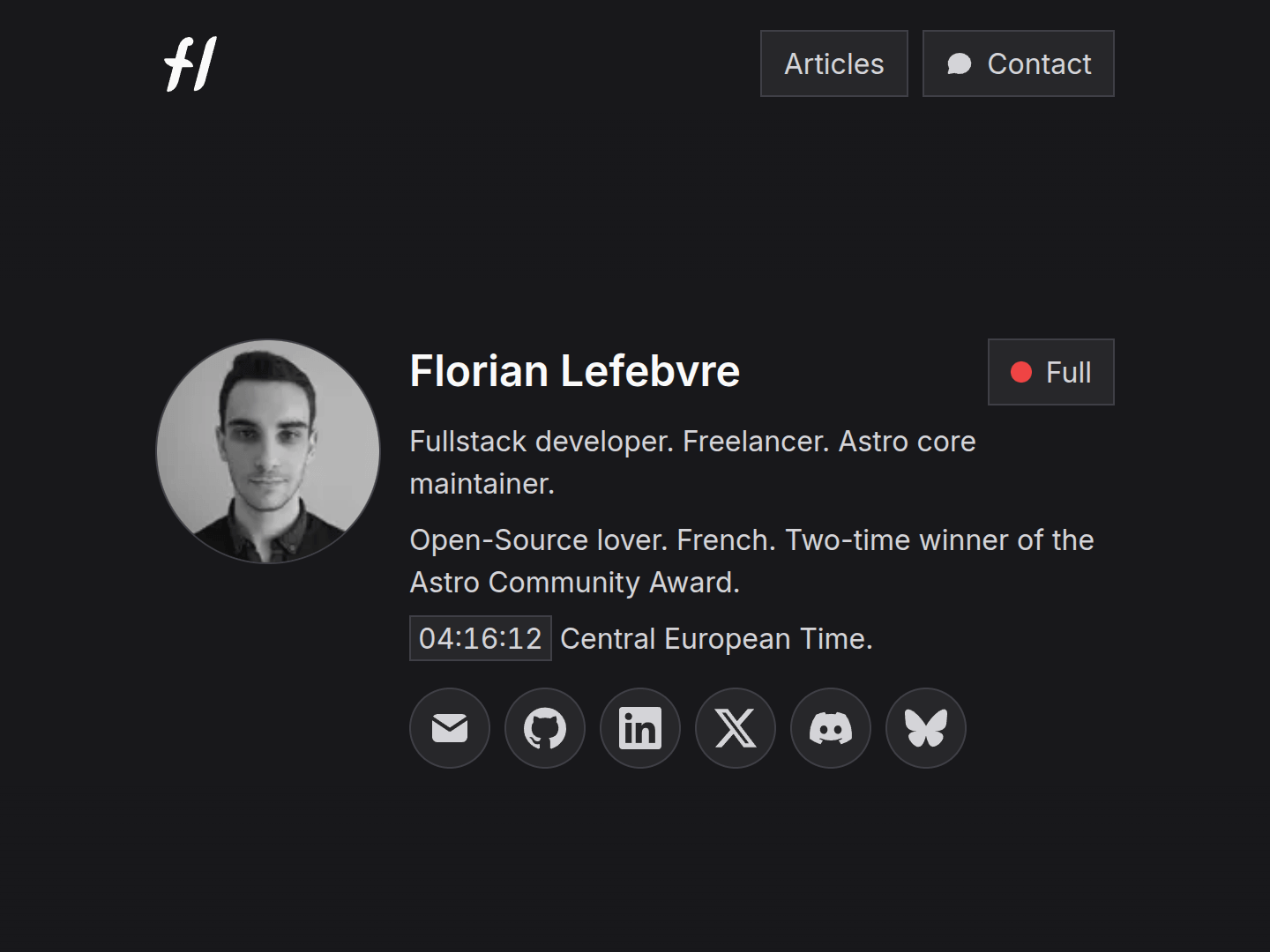Viewport: 1270px width, 952px height.
Task: Click the red availability status dot
Action: [1022, 372]
